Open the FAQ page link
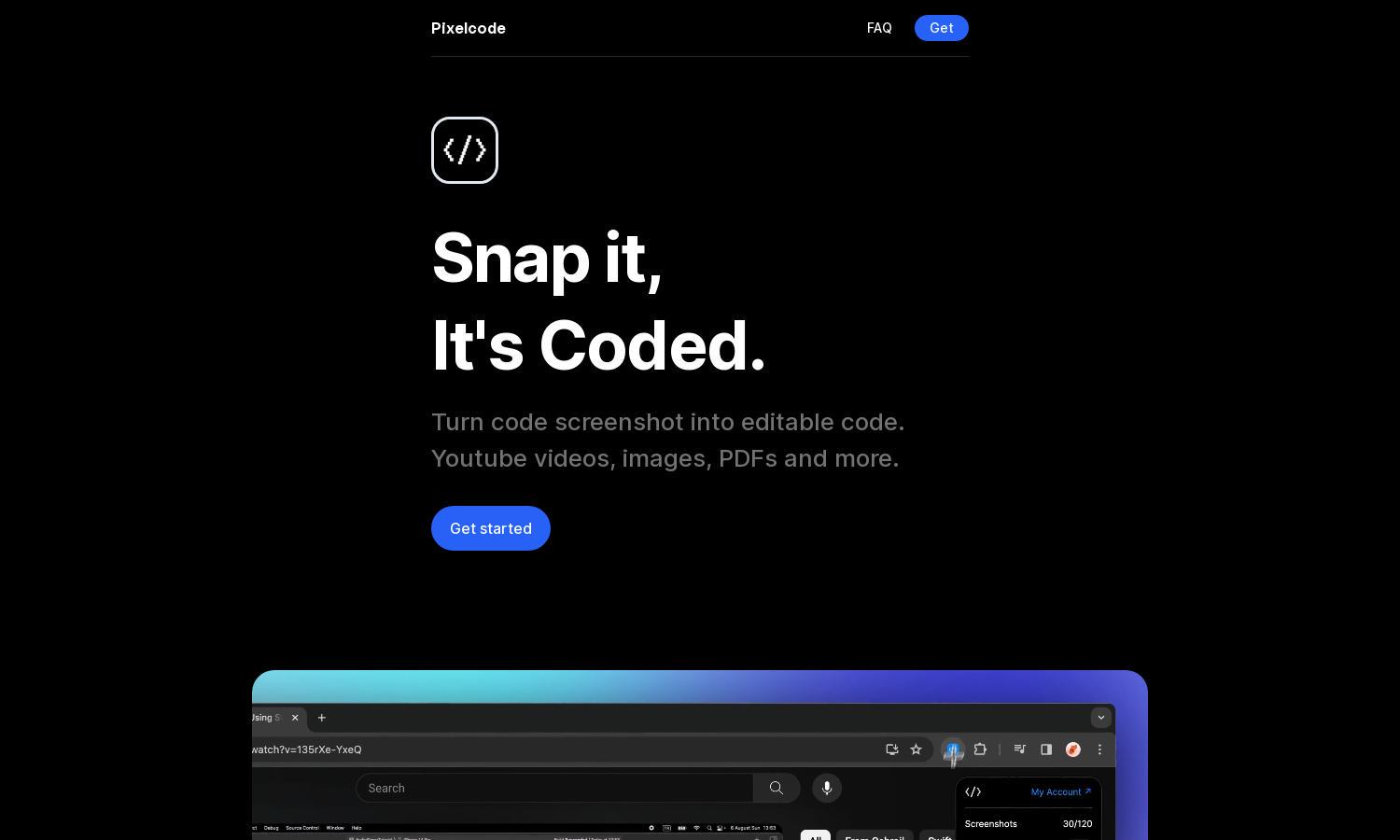Screen dimensions: 1400x840 tap(879, 28)
